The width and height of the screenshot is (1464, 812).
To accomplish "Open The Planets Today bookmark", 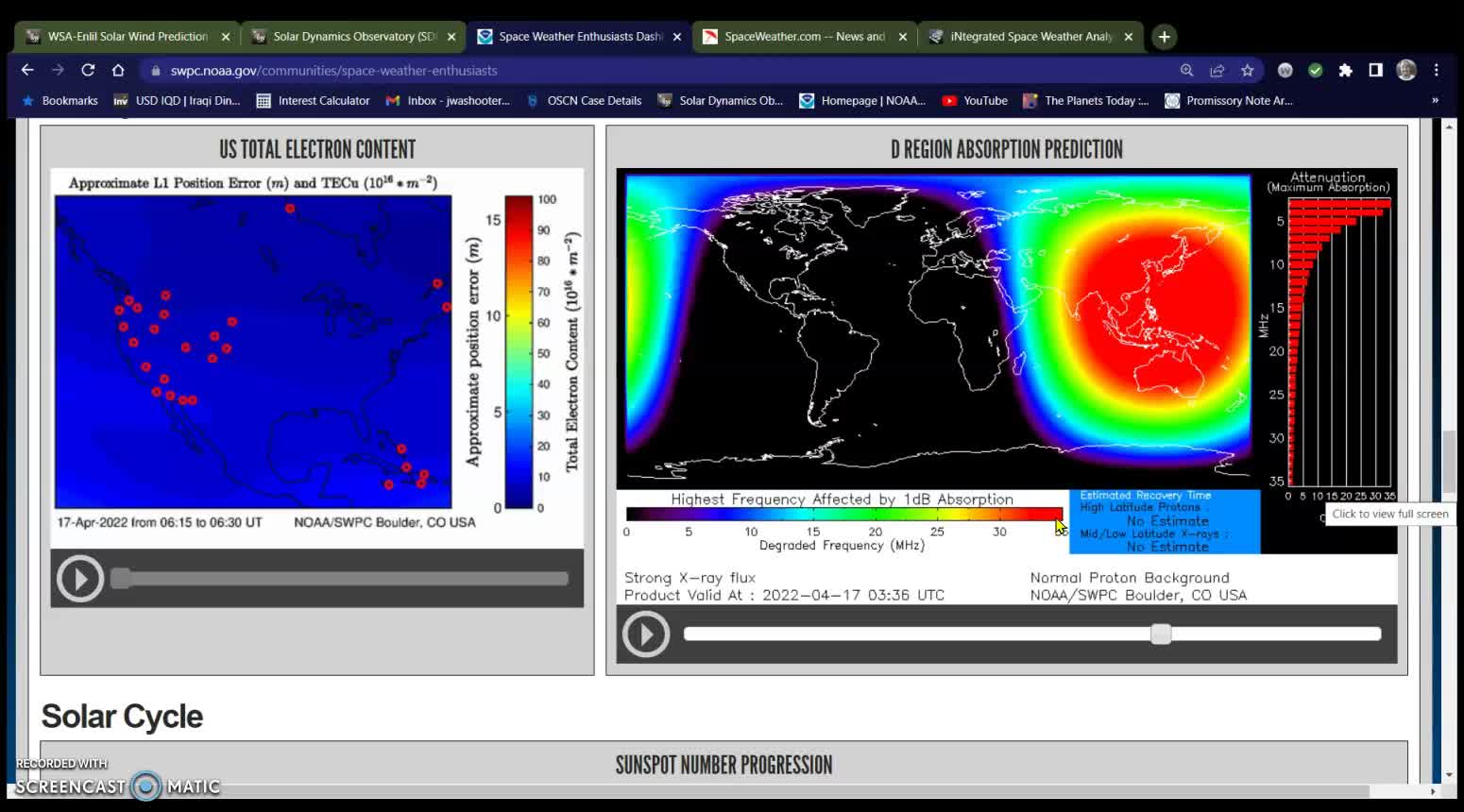I will pos(1086,100).
